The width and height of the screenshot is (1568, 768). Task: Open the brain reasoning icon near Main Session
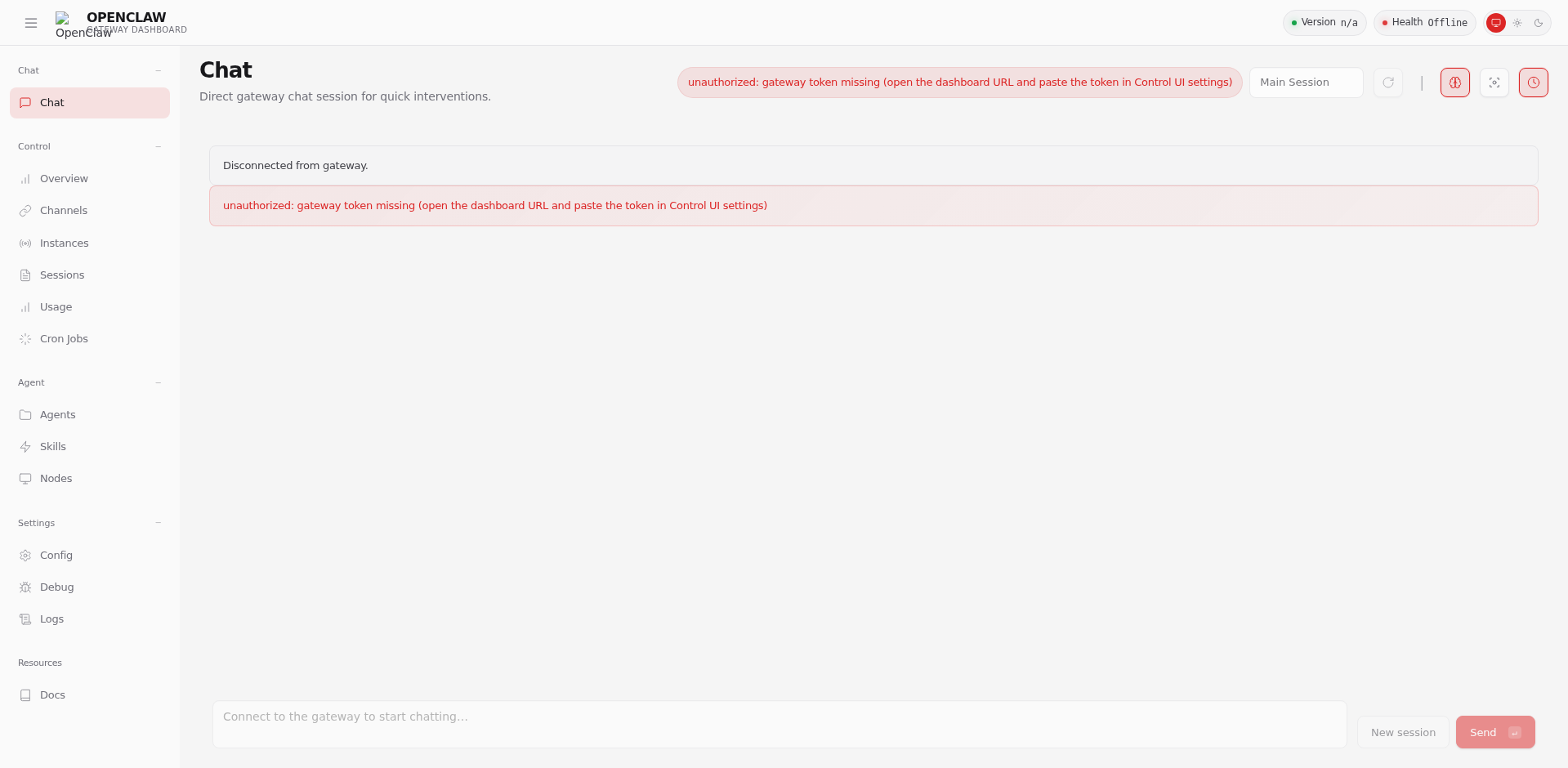tap(1454, 83)
